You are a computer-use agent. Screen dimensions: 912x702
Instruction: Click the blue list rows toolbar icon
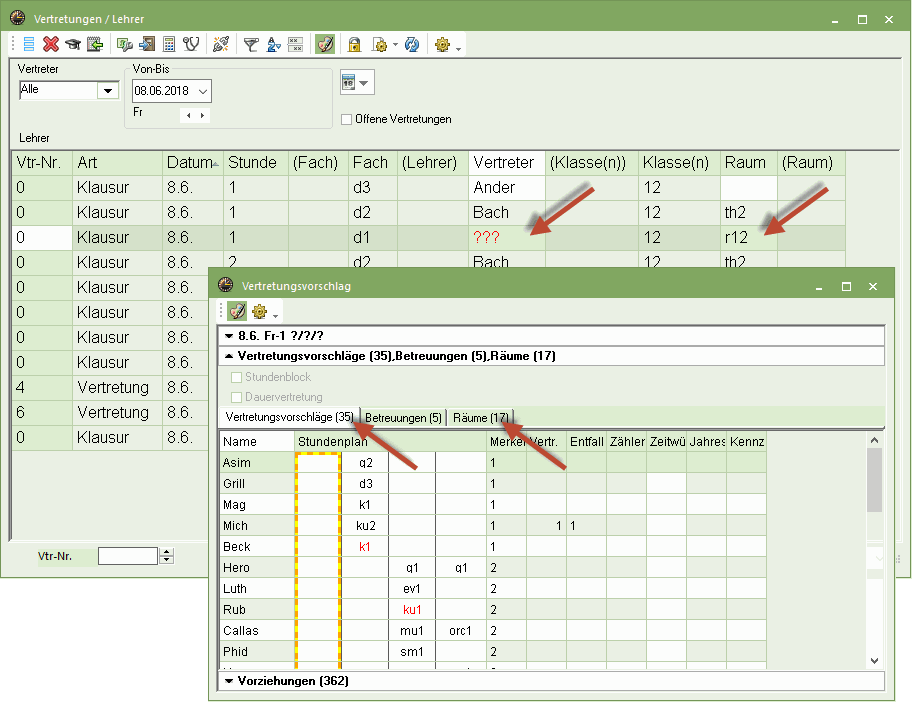pos(28,44)
